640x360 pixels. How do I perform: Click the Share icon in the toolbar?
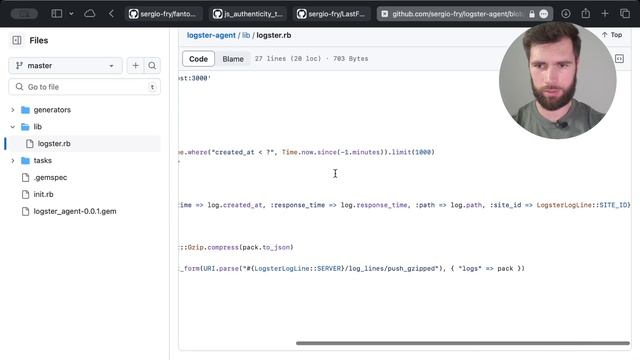[586, 13]
